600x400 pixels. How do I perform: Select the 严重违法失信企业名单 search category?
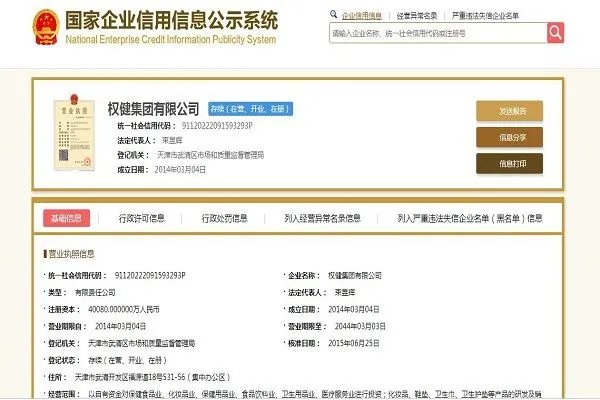(485, 16)
